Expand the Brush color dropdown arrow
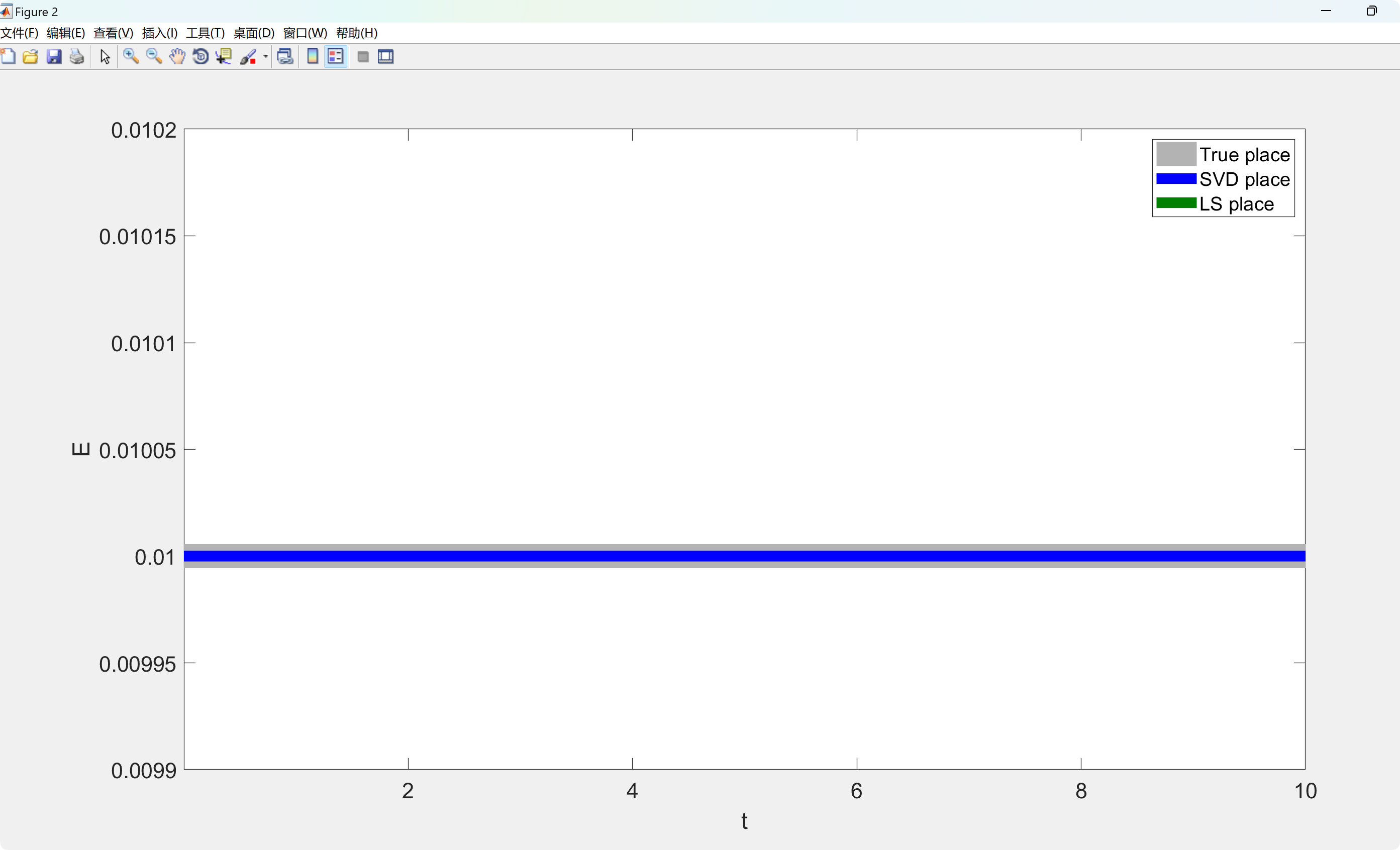This screenshot has width=1400, height=850. [x=265, y=57]
